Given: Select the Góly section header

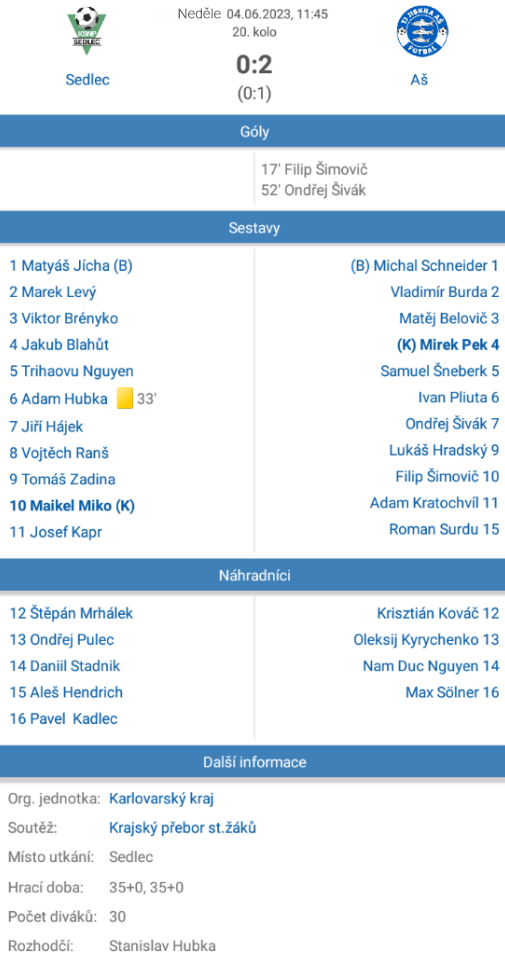Looking at the screenshot, I should (252, 131).
